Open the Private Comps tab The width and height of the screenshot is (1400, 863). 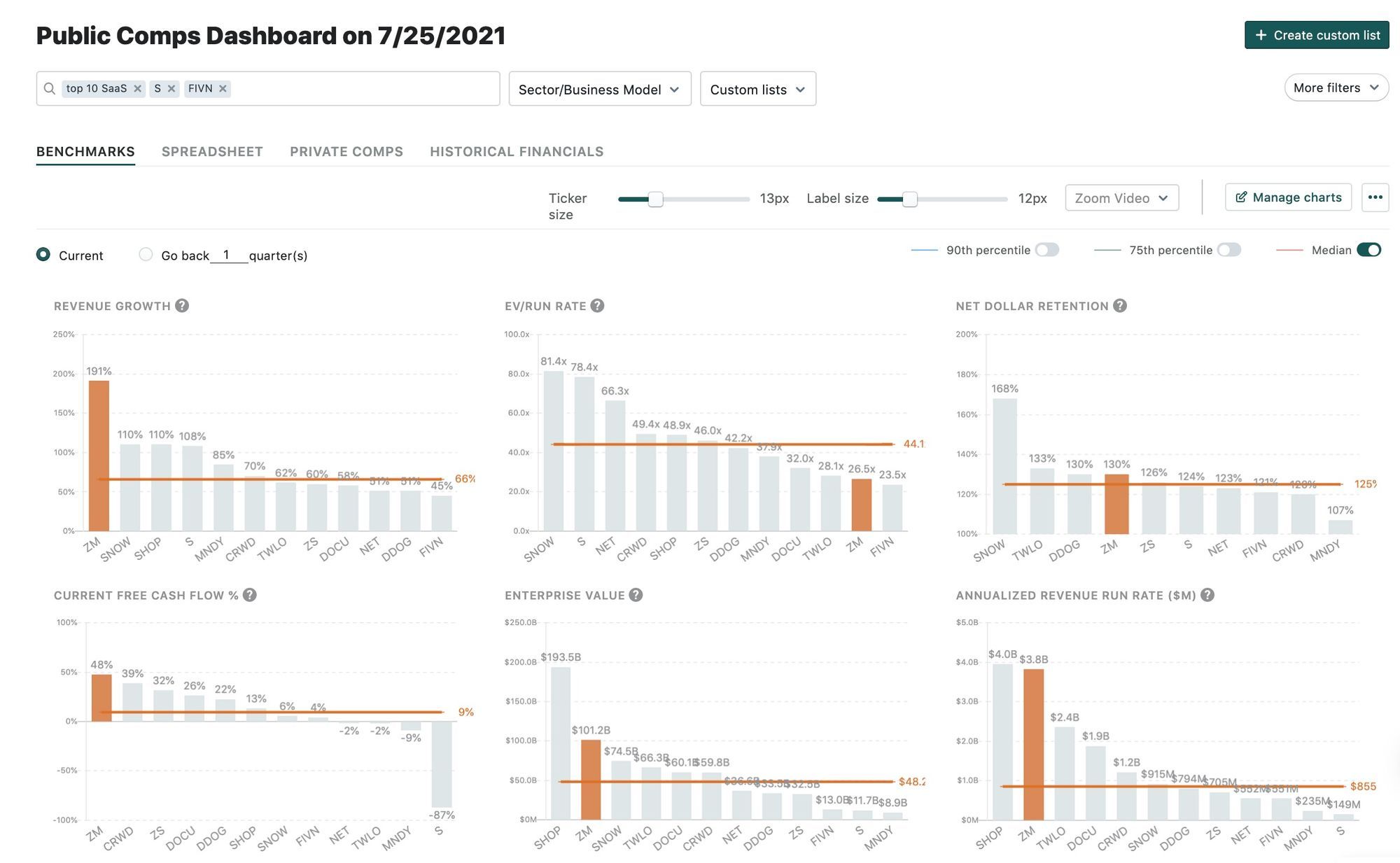click(346, 151)
